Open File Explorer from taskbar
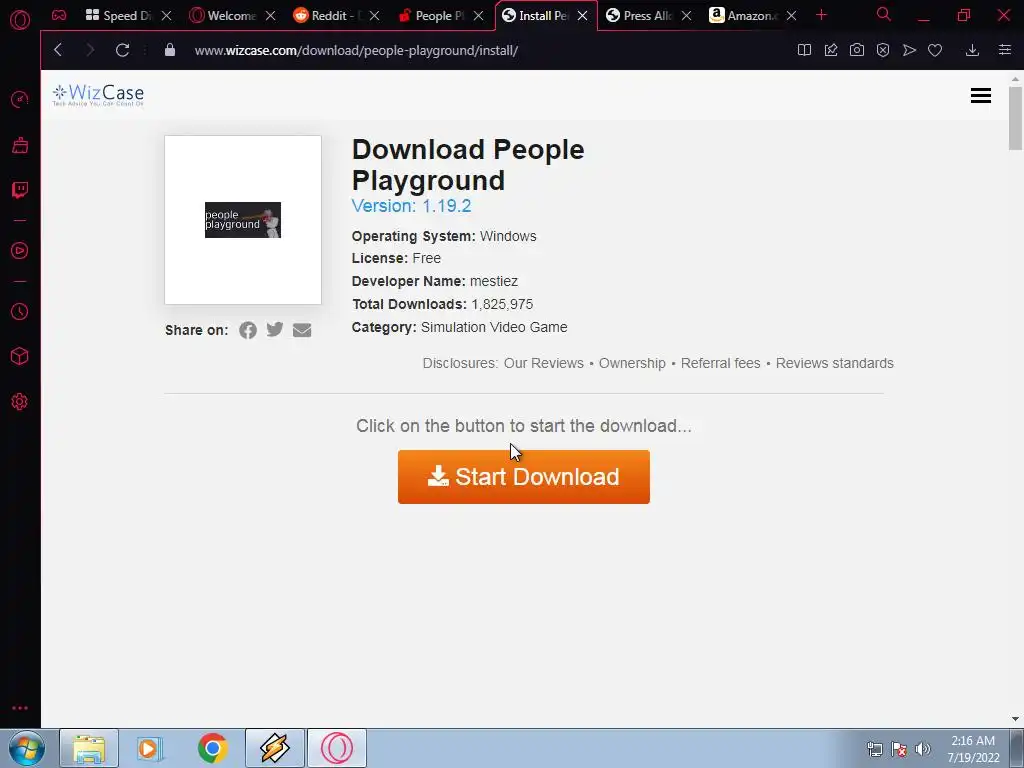 (89, 748)
